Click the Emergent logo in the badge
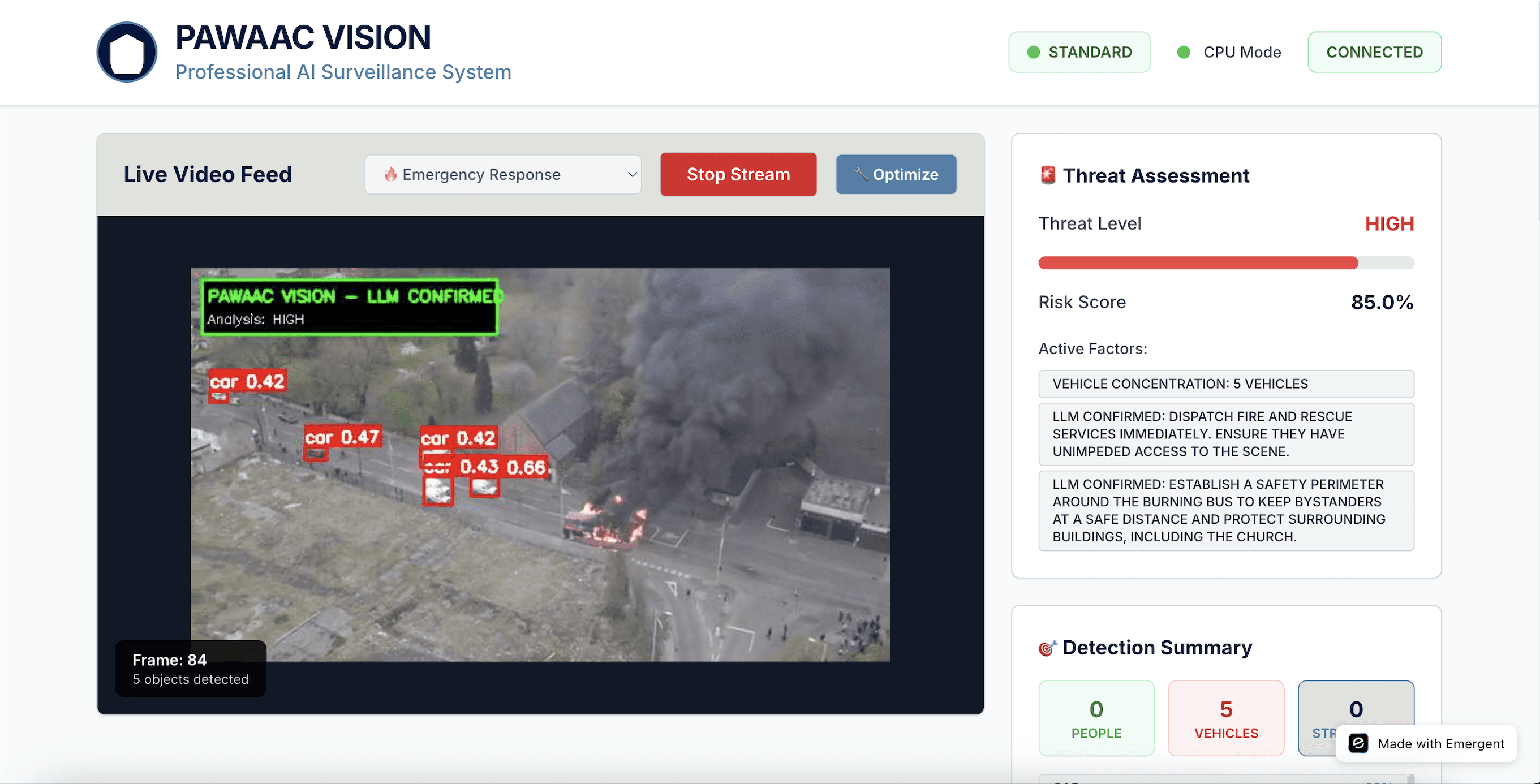 click(1358, 743)
